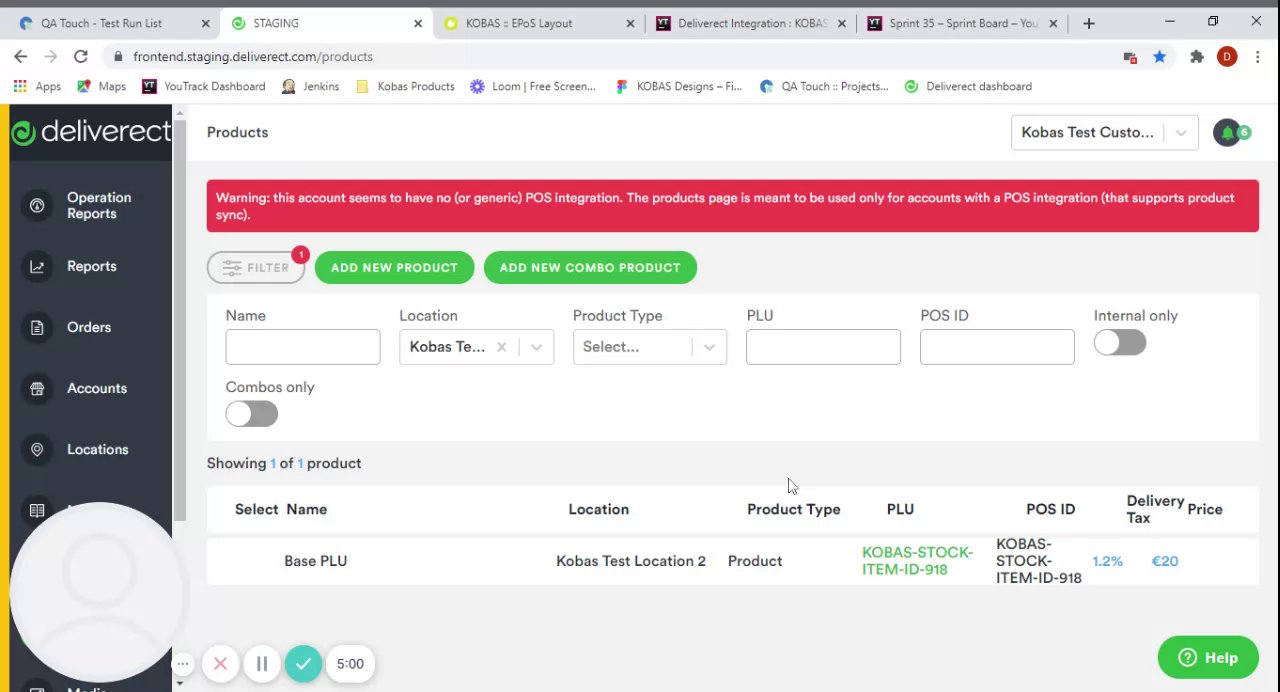Image resolution: width=1280 pixels, height=692 pixels.
Task: Switch to Sprint 35 Sprint Board tab
Action: [962, 23]
